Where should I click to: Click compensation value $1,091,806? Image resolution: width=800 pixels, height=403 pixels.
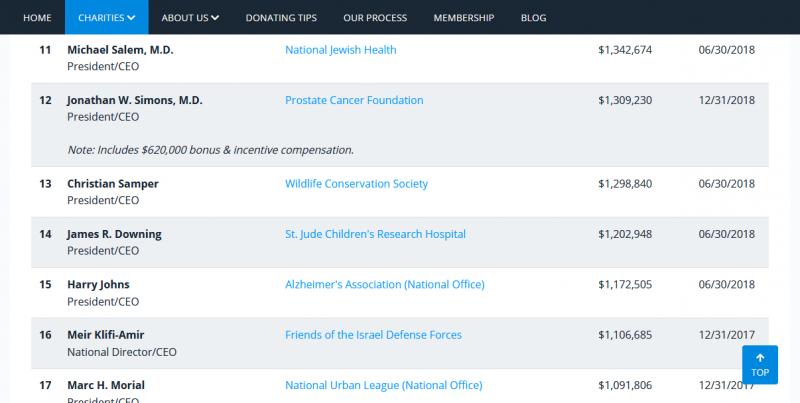pos(625,385)
